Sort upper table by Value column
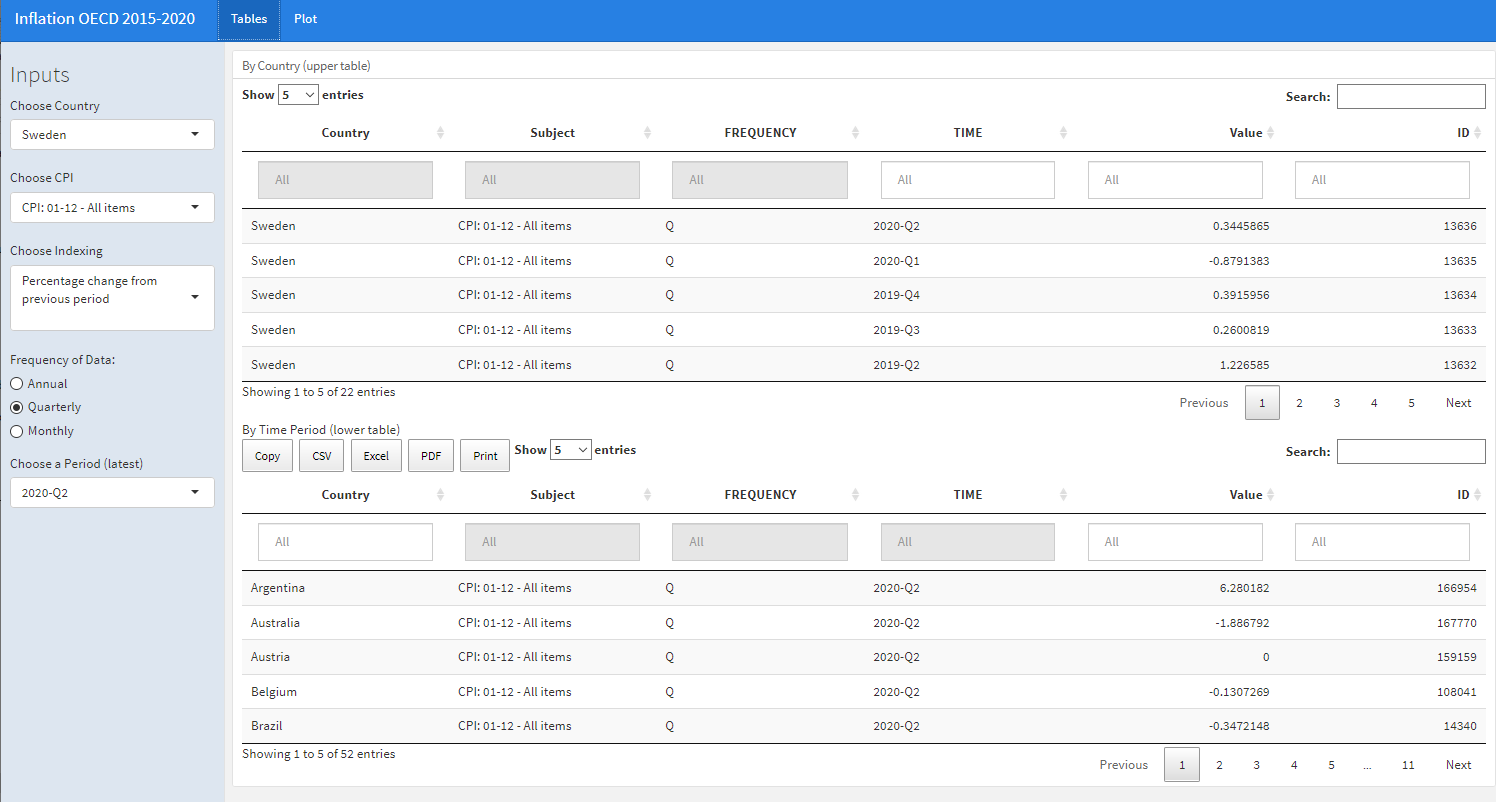1496x802 pixels. click(1245, 133)
